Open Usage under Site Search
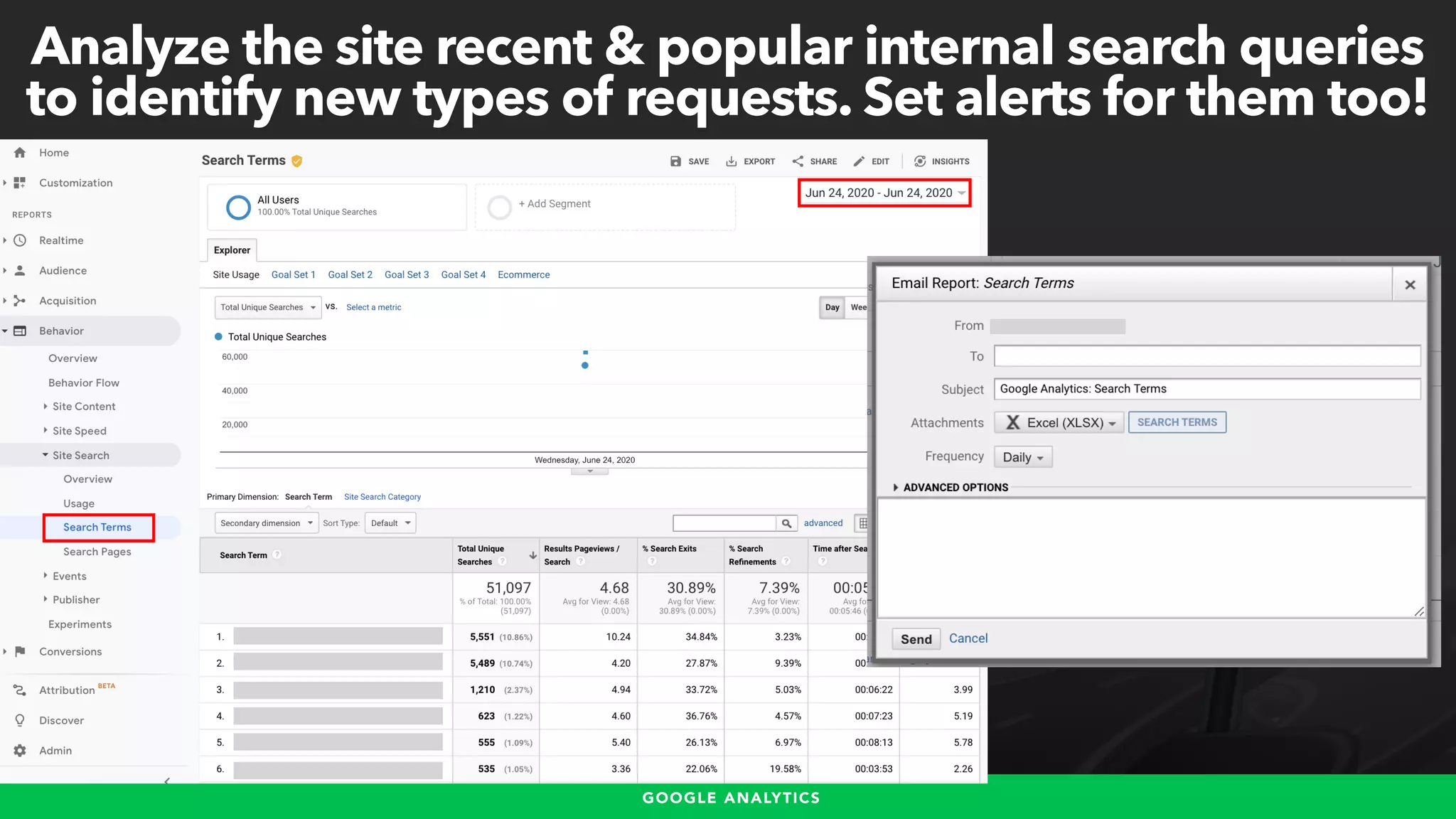The width and height of the screenshot is (1456, 819). pyautogui.click(x=78, y=503)
